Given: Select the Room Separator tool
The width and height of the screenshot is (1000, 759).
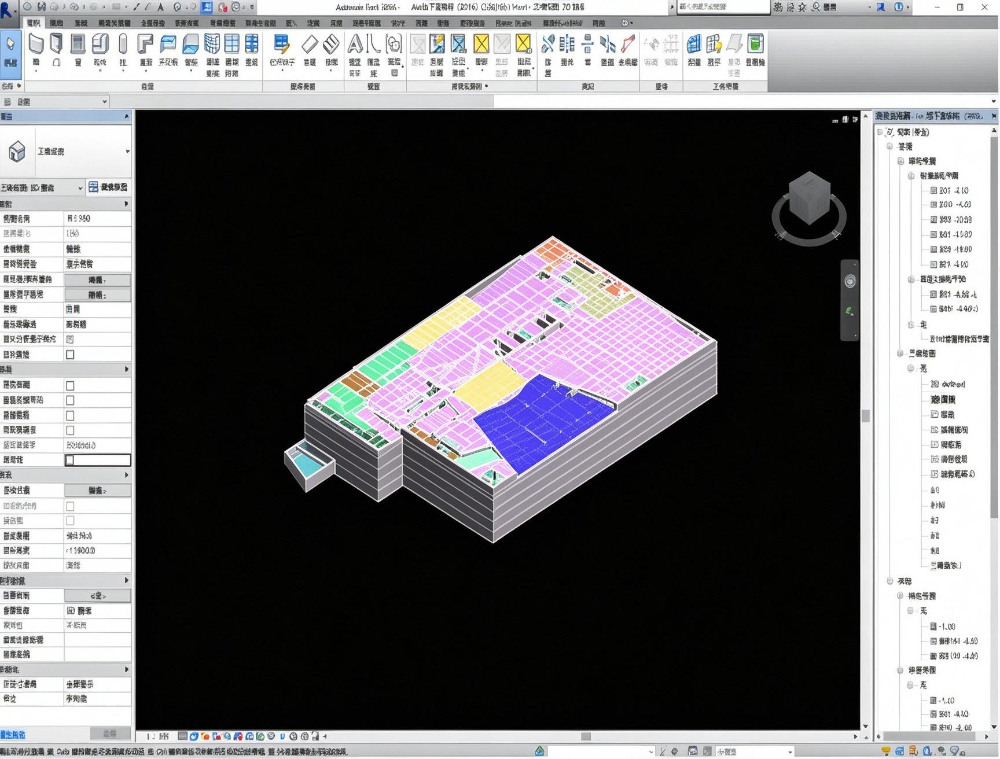Looking at the screenshot, I should pyautogui.click(x=437, y=54).
